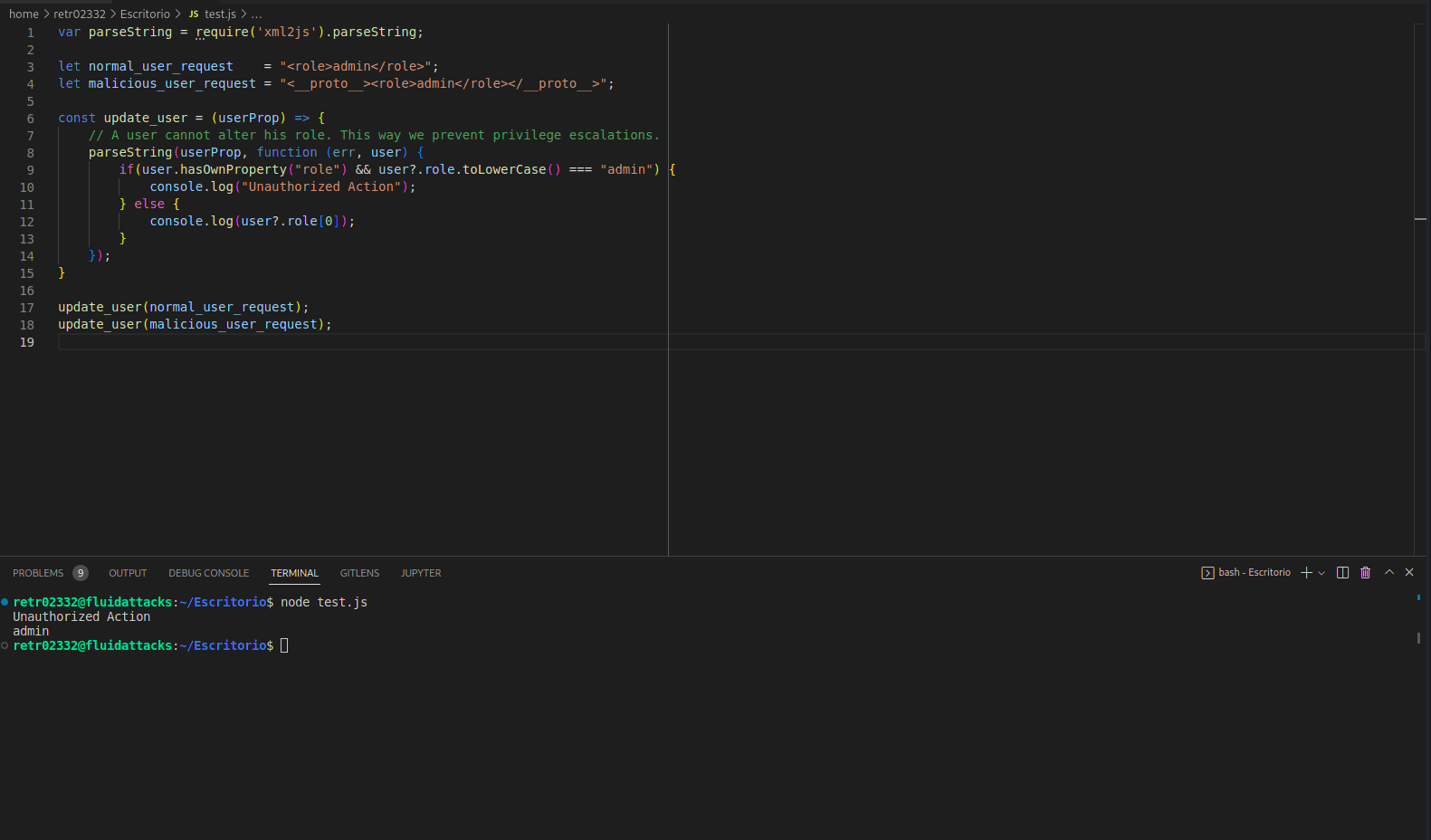Click the "Unauthorized Action" string on line 10
Image resolution: width=1431 pixels, height=840 pixels.
pos(321,186)
